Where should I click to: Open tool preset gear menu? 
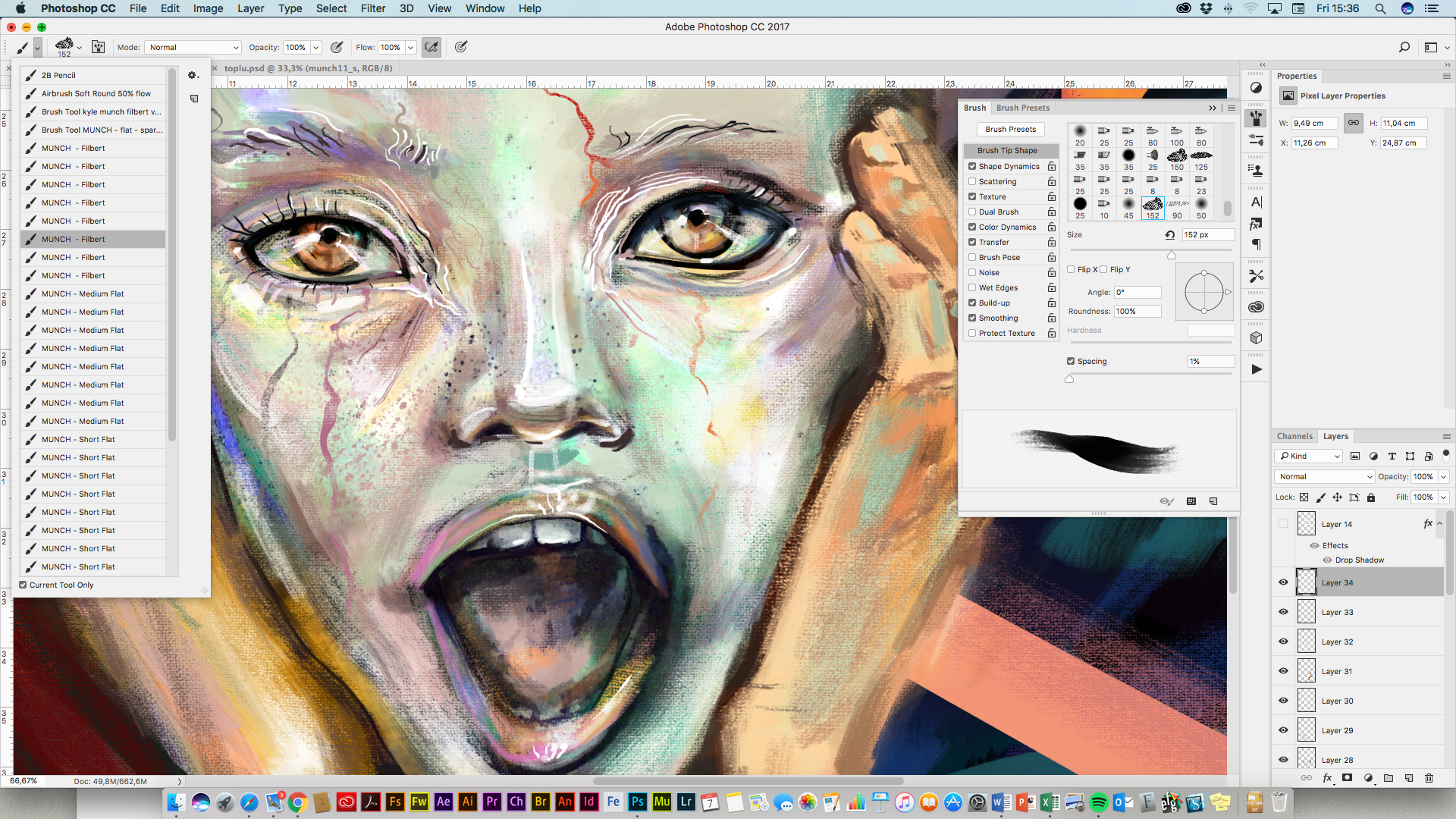pyautogui.click(x=193, y=75)
